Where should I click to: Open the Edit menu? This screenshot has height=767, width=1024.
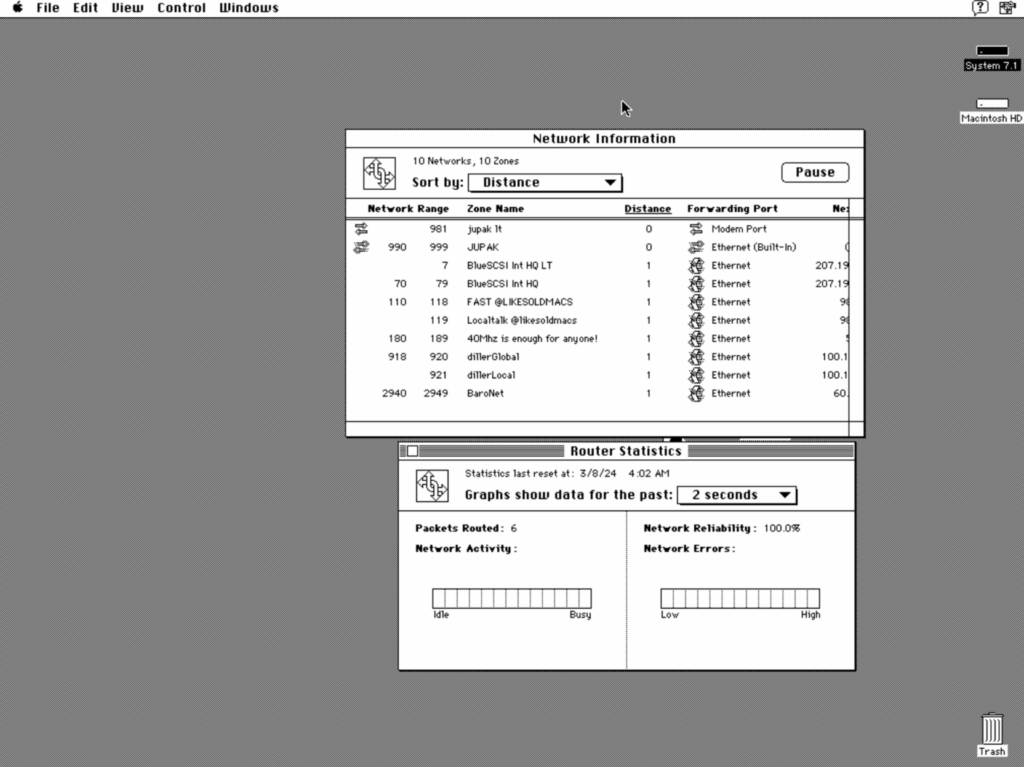click(86, 8)
